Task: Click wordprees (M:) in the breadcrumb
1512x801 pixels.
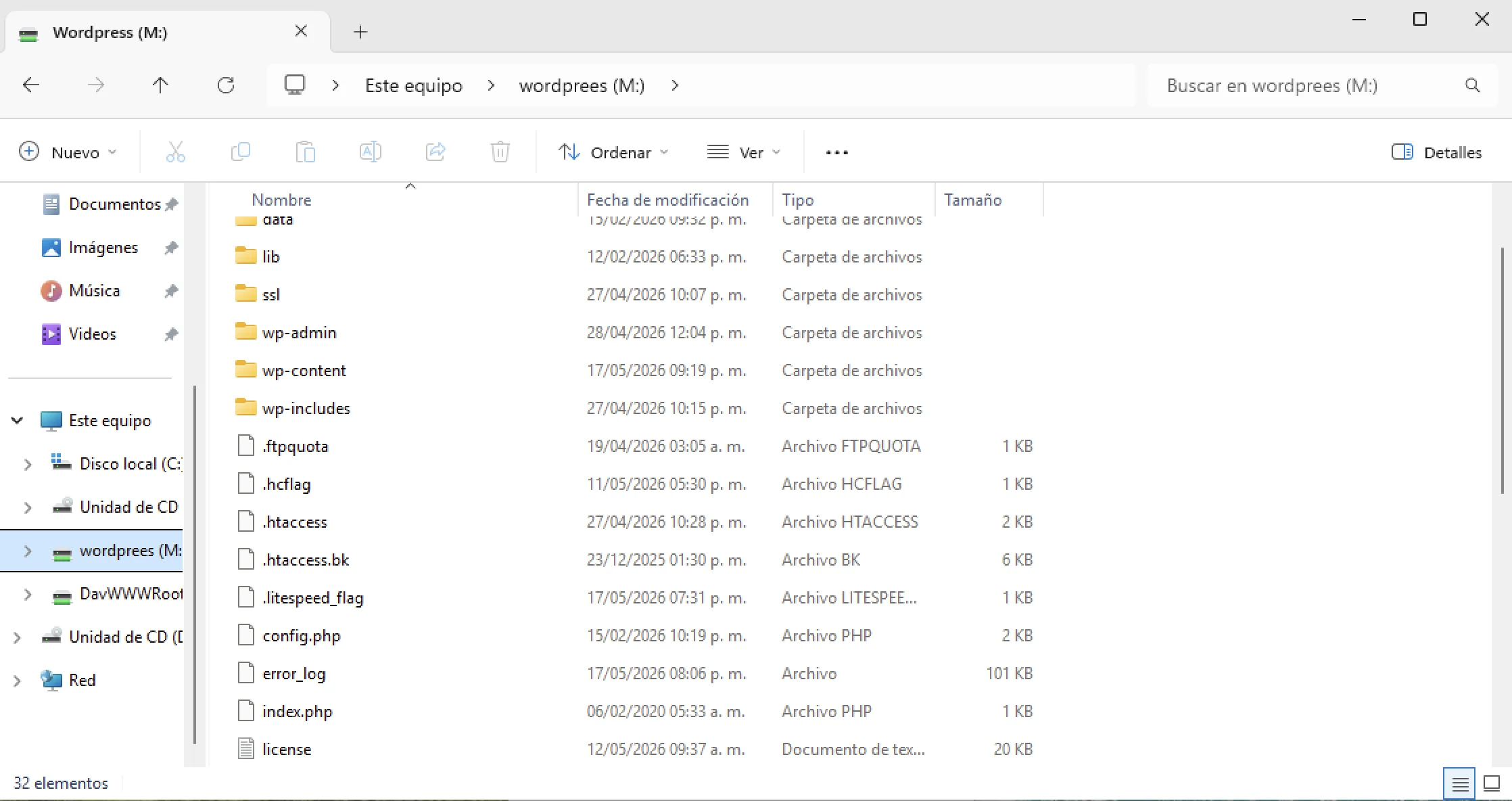Action: [582, 86]
